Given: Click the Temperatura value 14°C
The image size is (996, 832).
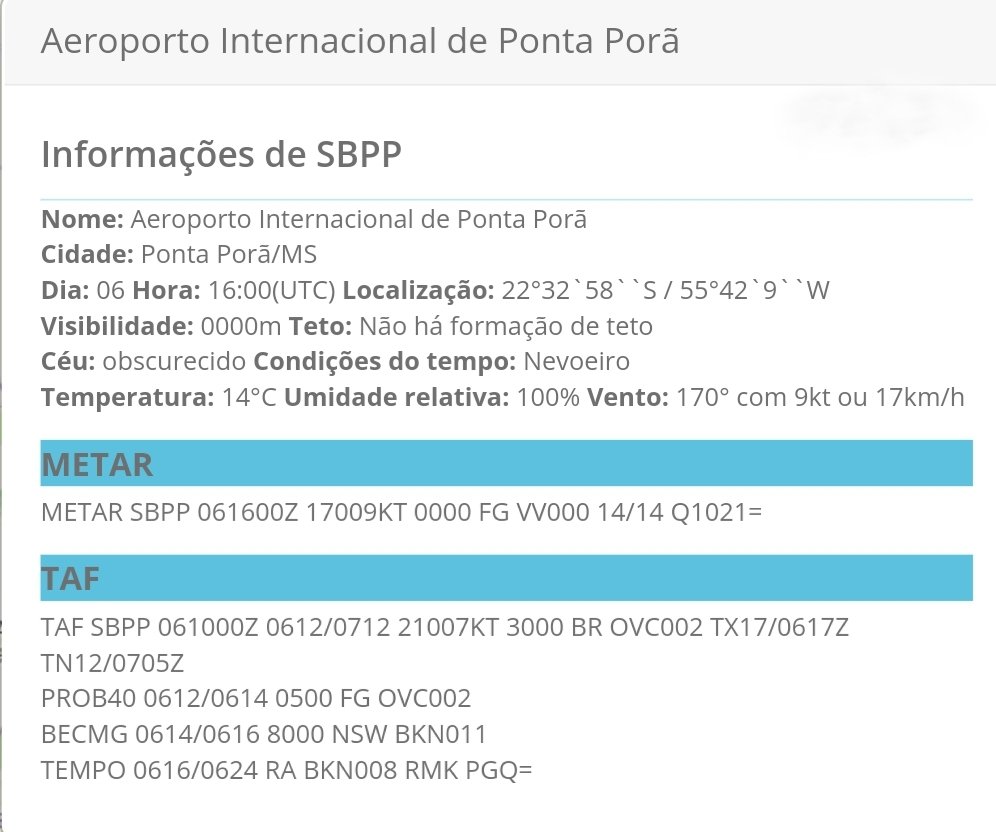Looking at the screenshot, I should (x=249, y=398).
